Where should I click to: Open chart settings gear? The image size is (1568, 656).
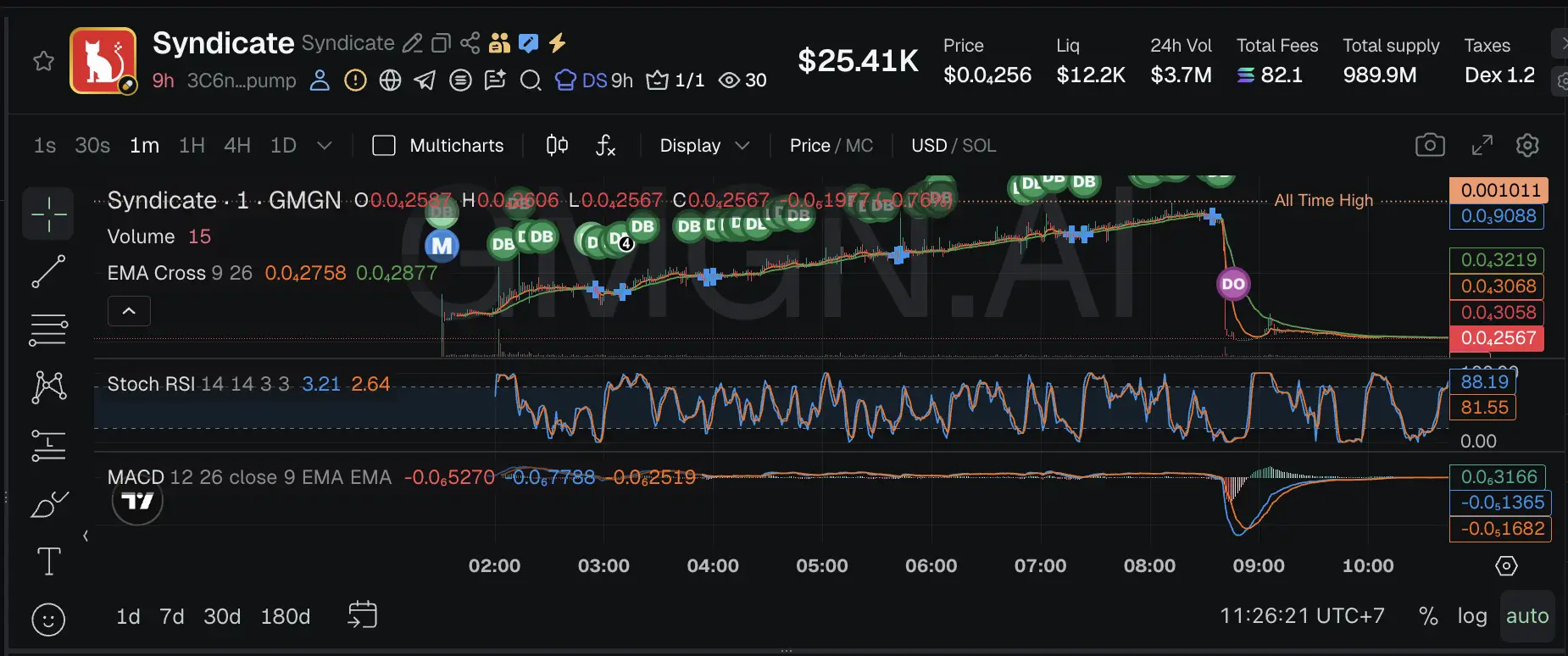coord(1527,145)
